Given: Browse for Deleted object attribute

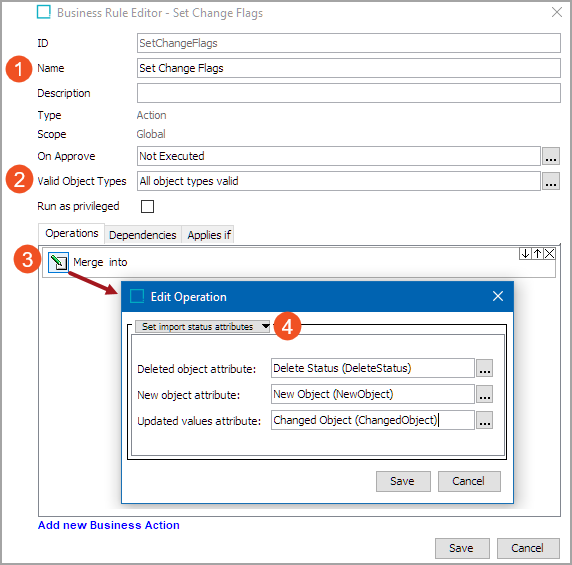Looking at the screenshot, I should point(484,368).
